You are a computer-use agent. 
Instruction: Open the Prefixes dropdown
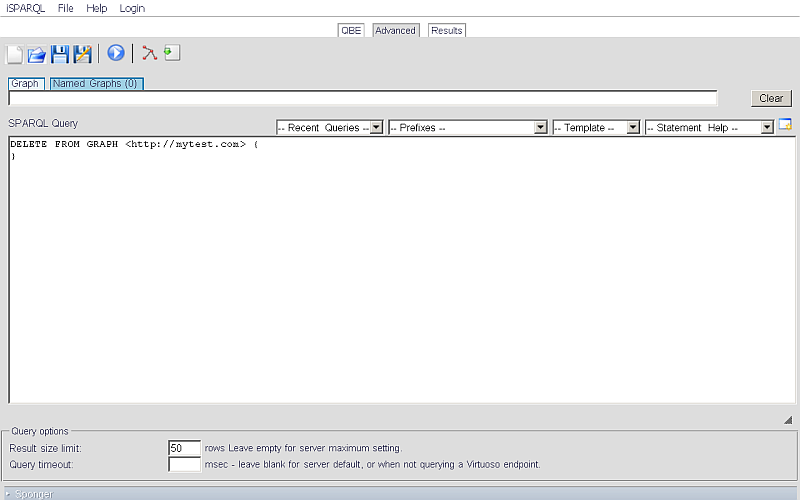point(468,128)
